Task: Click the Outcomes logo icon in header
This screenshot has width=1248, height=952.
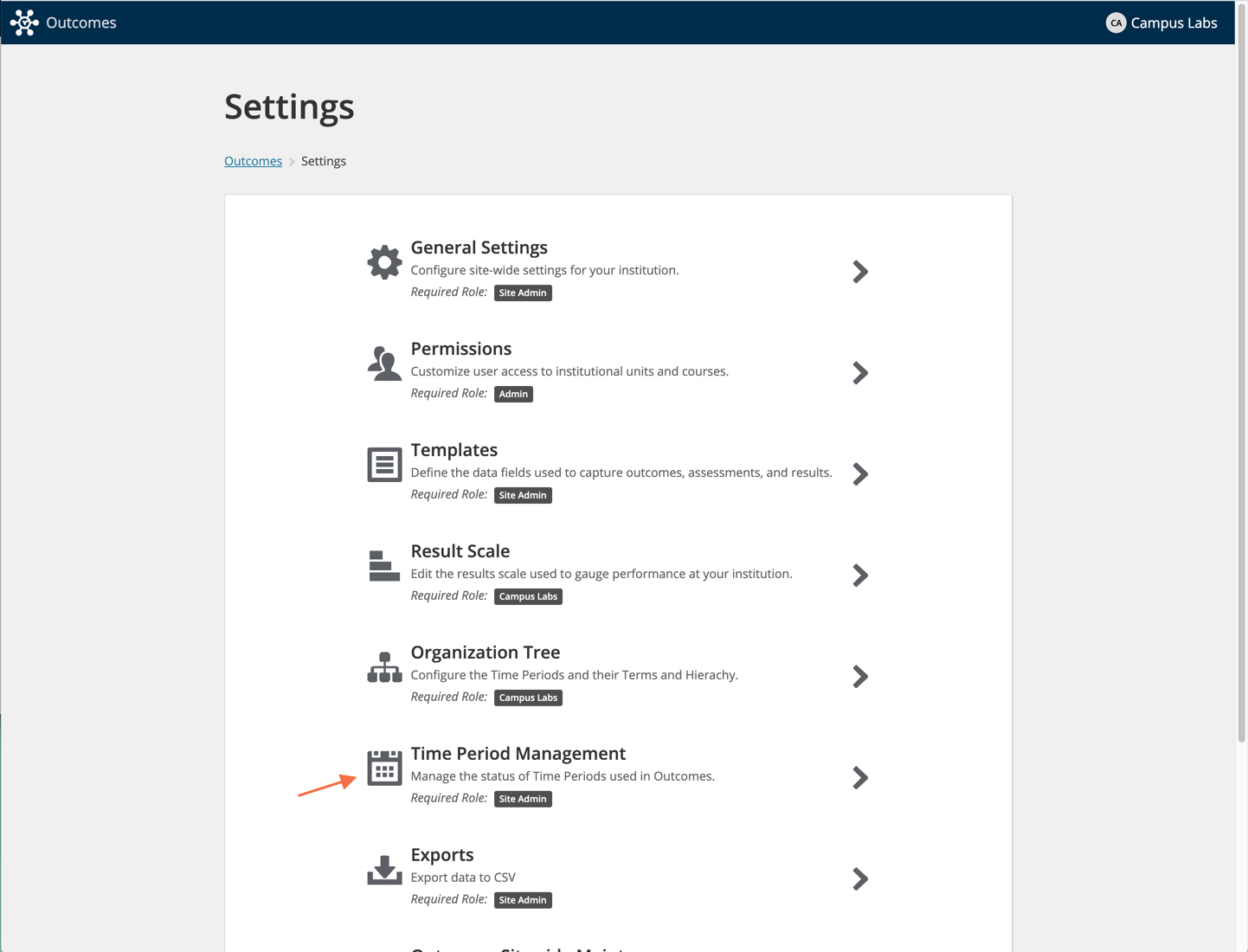Action: [24, 23]
